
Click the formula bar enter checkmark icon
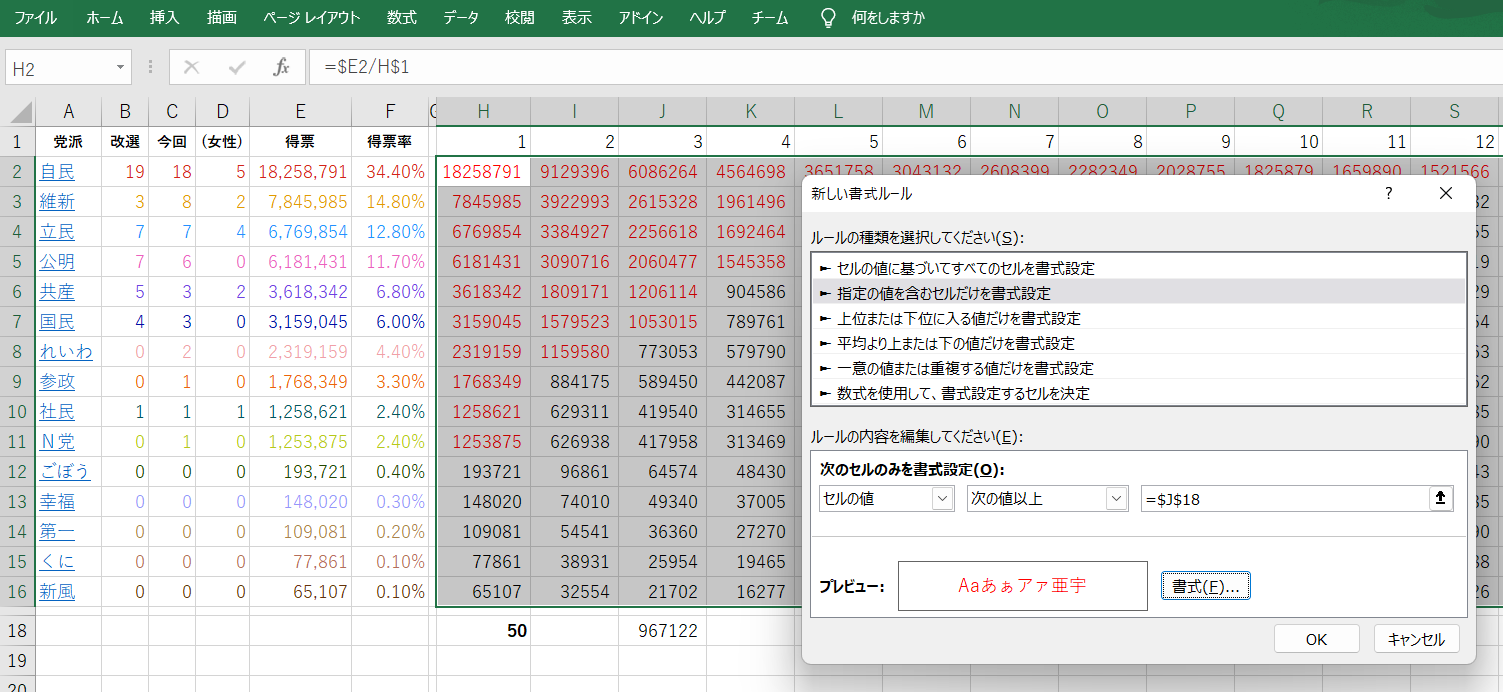[x=237, y=67]
